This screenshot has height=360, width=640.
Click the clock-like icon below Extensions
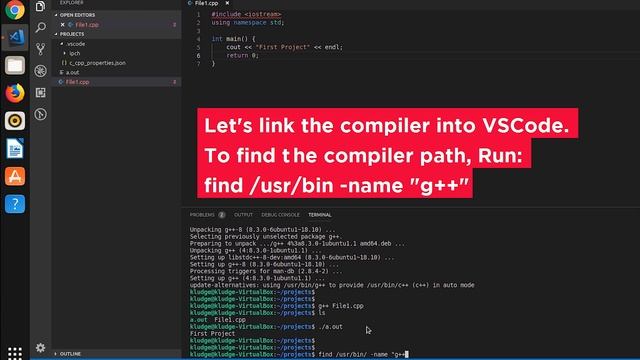point(40,114)
